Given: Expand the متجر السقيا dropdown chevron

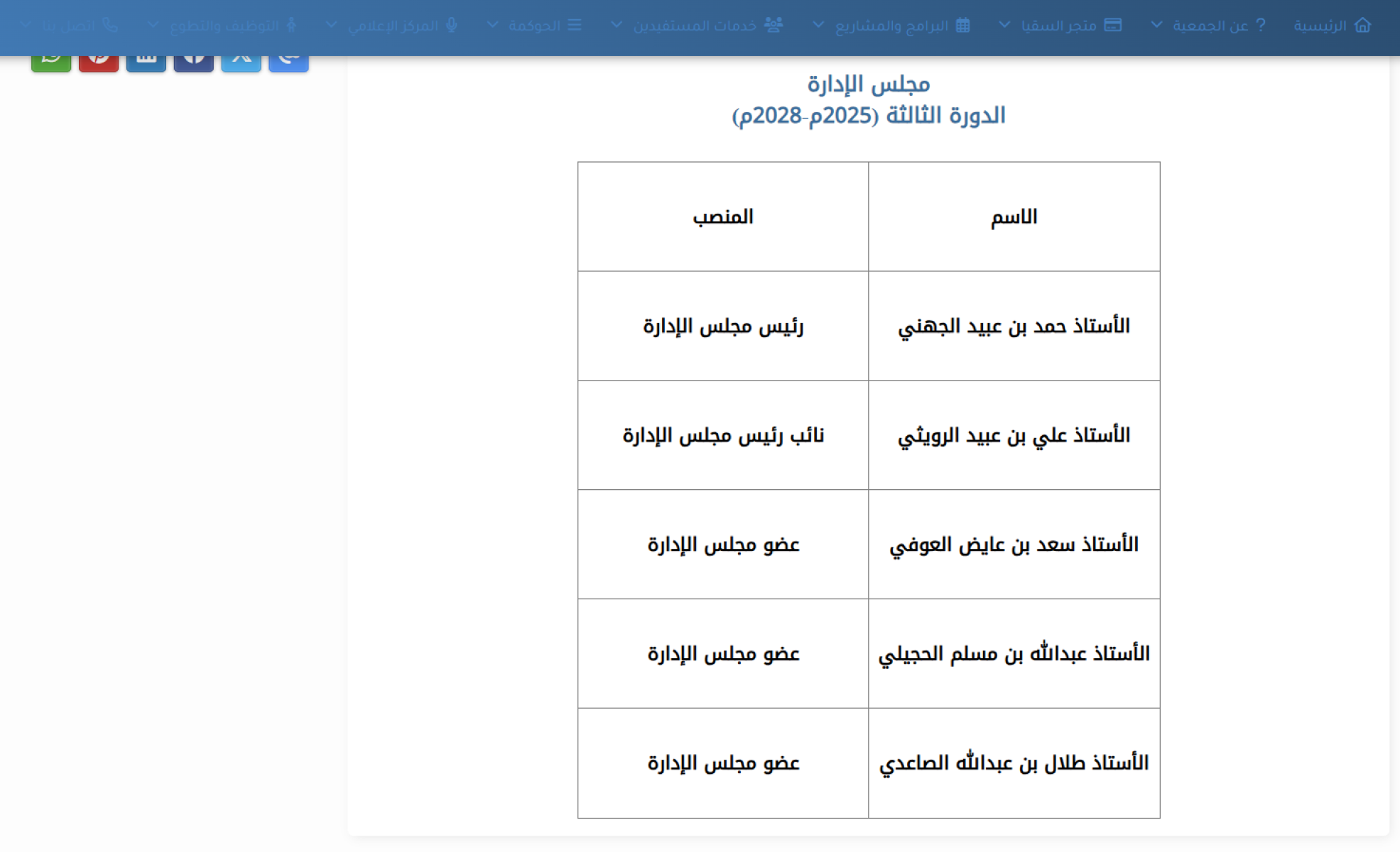Looking at the screenshot, I should (x=1004, y=26).
